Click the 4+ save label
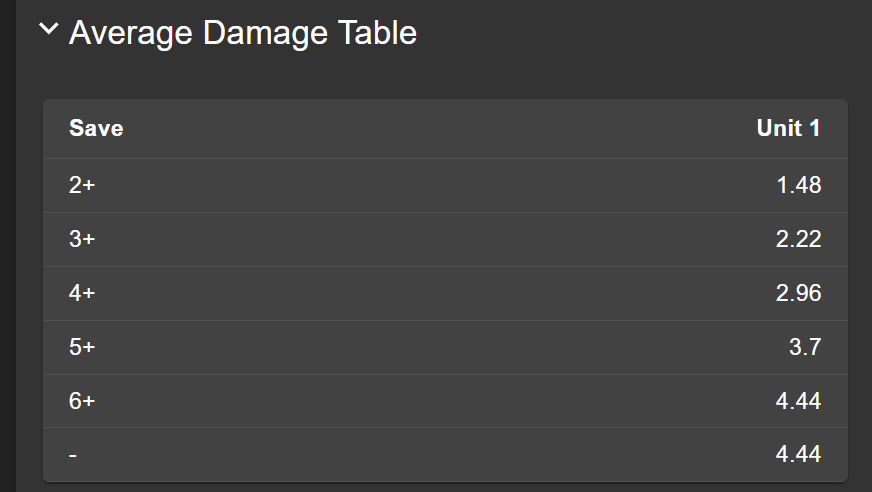The width and height of the screenshot is (872, 492). tap(82, 293)
